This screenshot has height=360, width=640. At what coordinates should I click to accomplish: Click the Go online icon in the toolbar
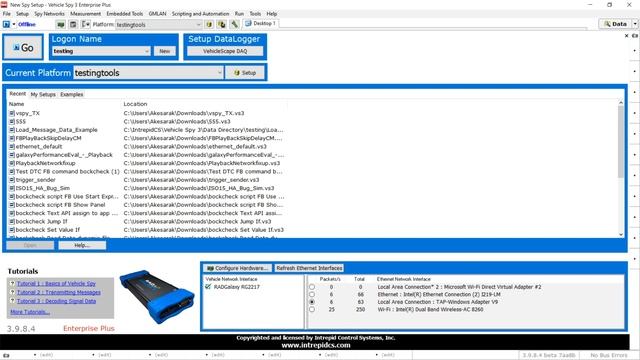click(x=6, y=24)
